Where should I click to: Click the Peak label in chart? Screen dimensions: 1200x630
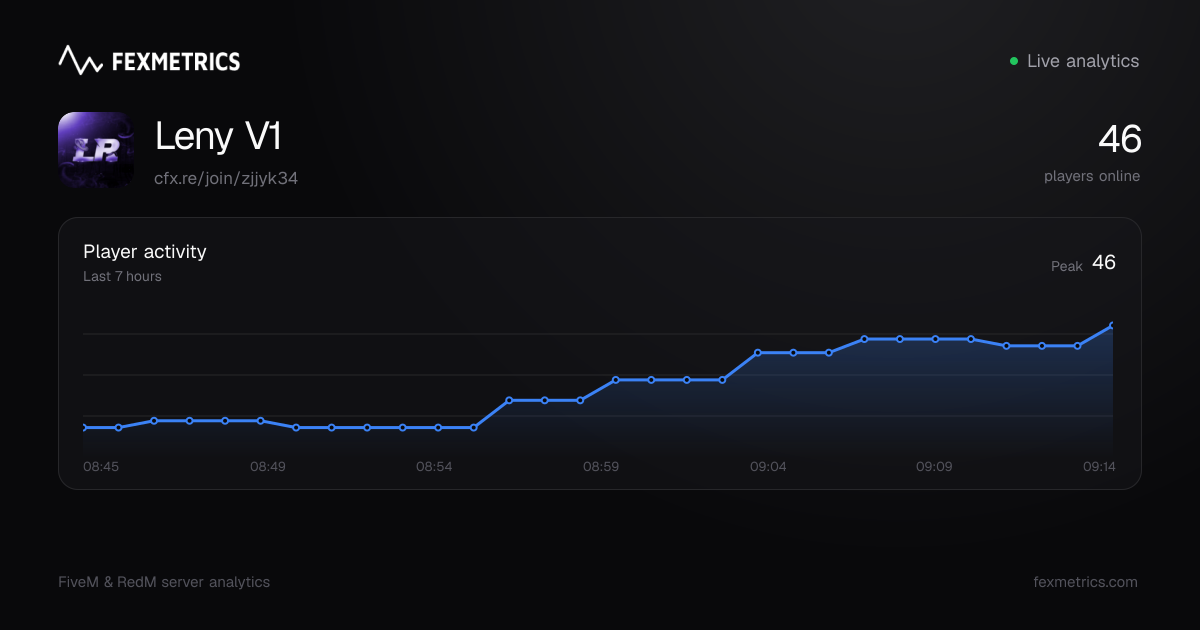click(x=1067, y=266)
